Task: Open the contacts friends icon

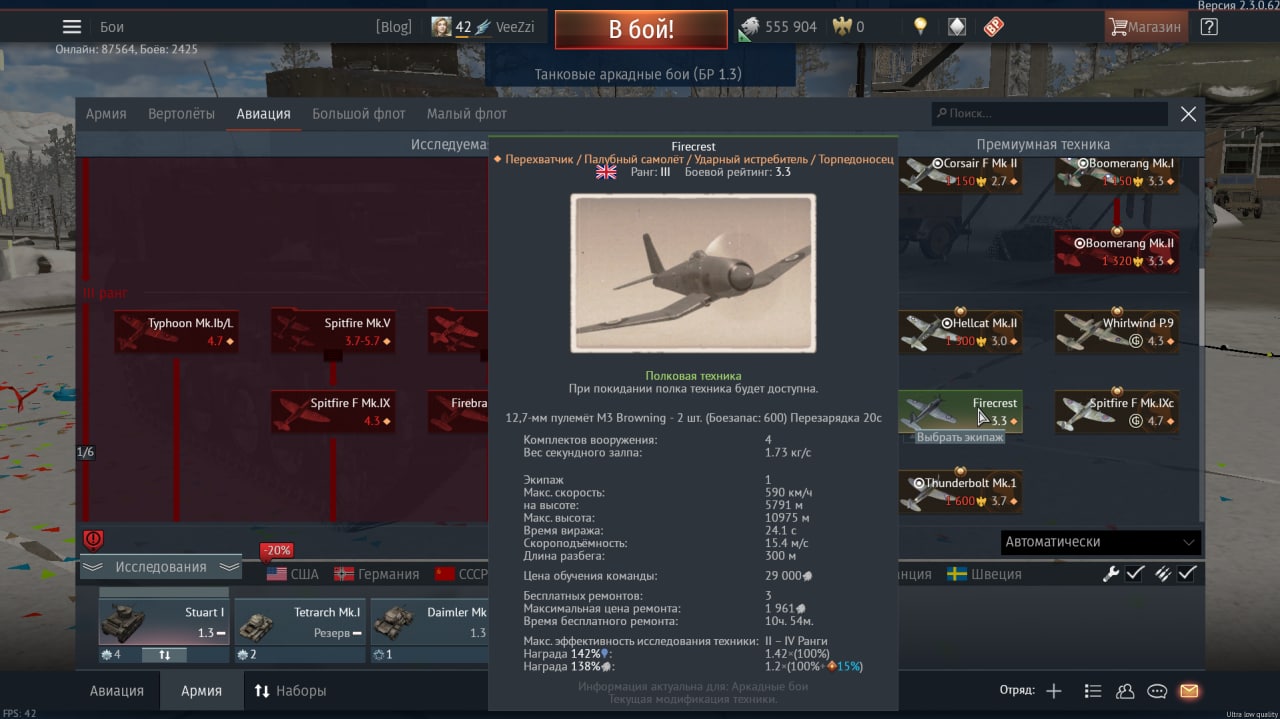Action: pos(1125,690)
